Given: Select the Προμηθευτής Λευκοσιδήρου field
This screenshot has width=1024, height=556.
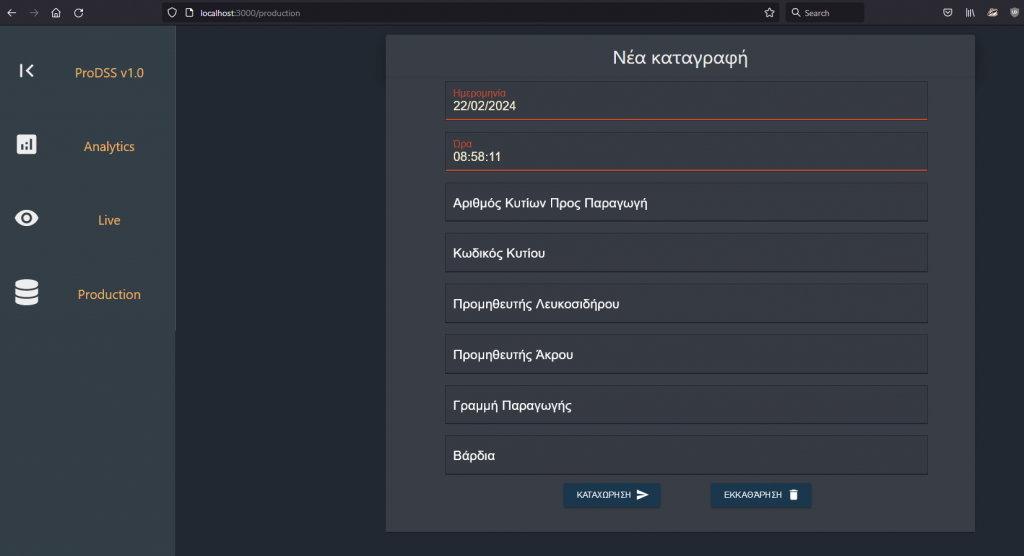Looking at the screenshot, I should 686,303.
